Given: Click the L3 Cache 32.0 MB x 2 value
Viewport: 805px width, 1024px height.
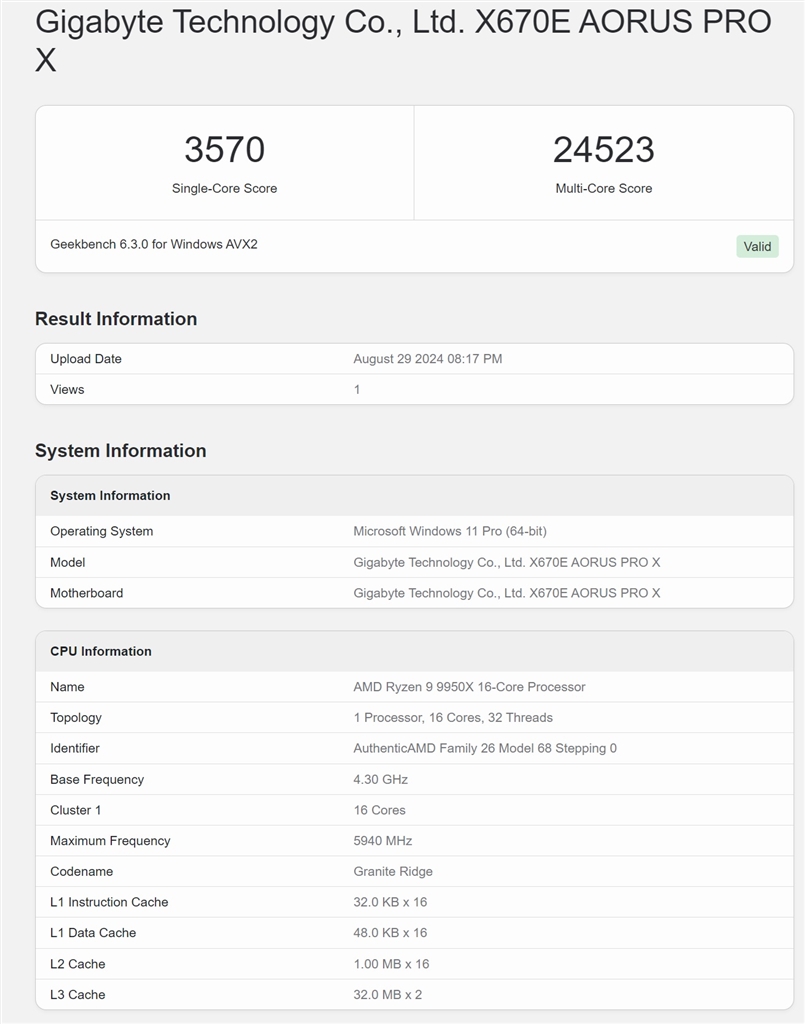Looking at the screenshot, I should (389, 994).
